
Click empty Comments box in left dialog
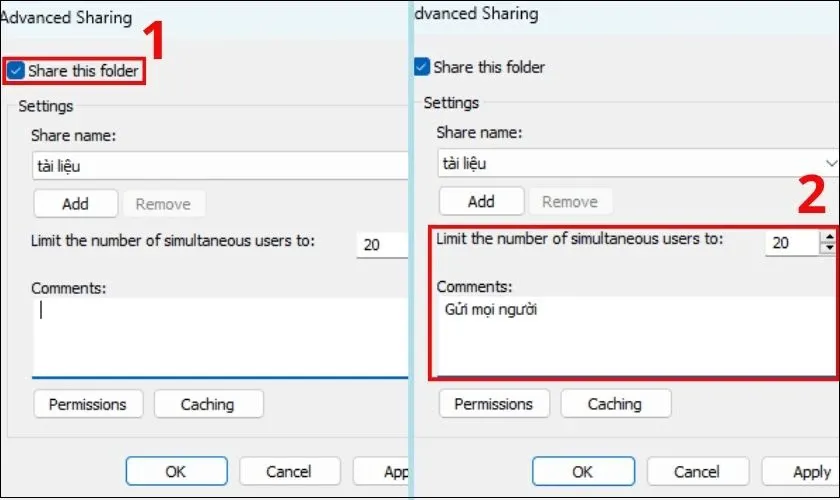pyautogui.click(x=220, y=337)
